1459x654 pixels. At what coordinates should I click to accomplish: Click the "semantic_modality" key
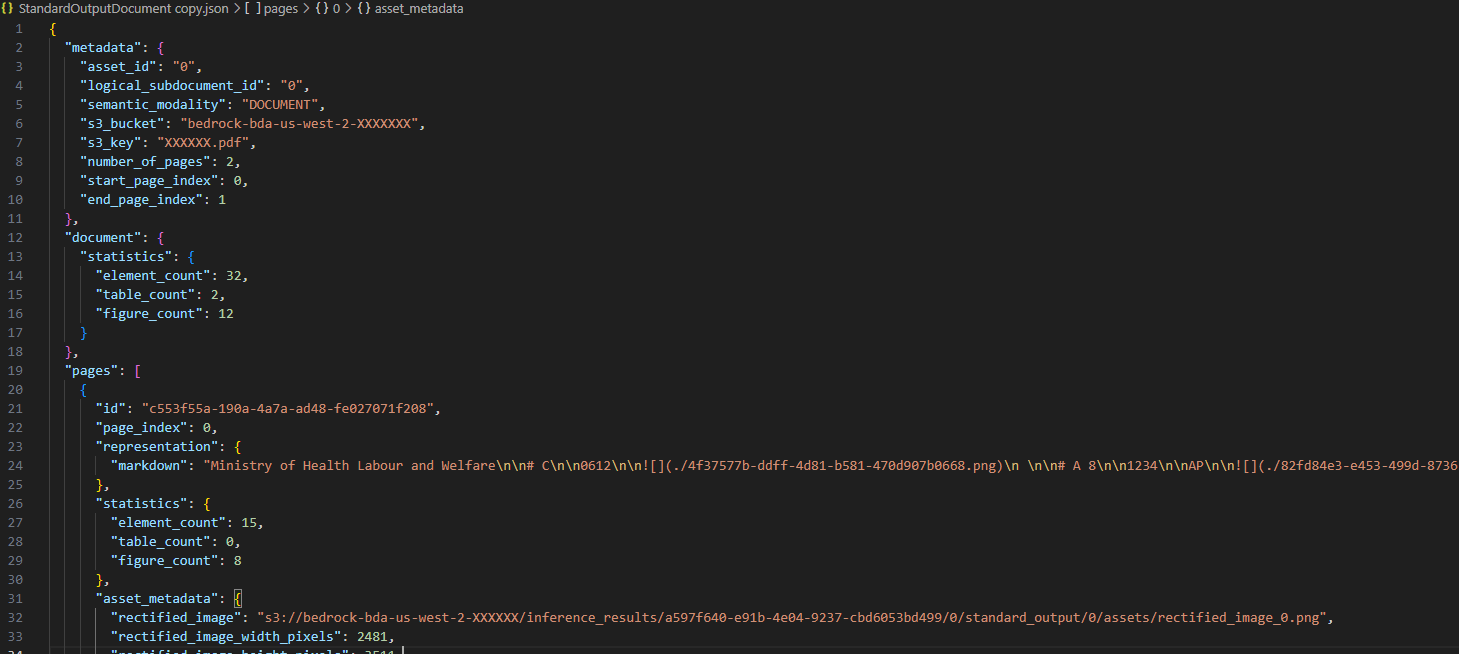point(153,104)
